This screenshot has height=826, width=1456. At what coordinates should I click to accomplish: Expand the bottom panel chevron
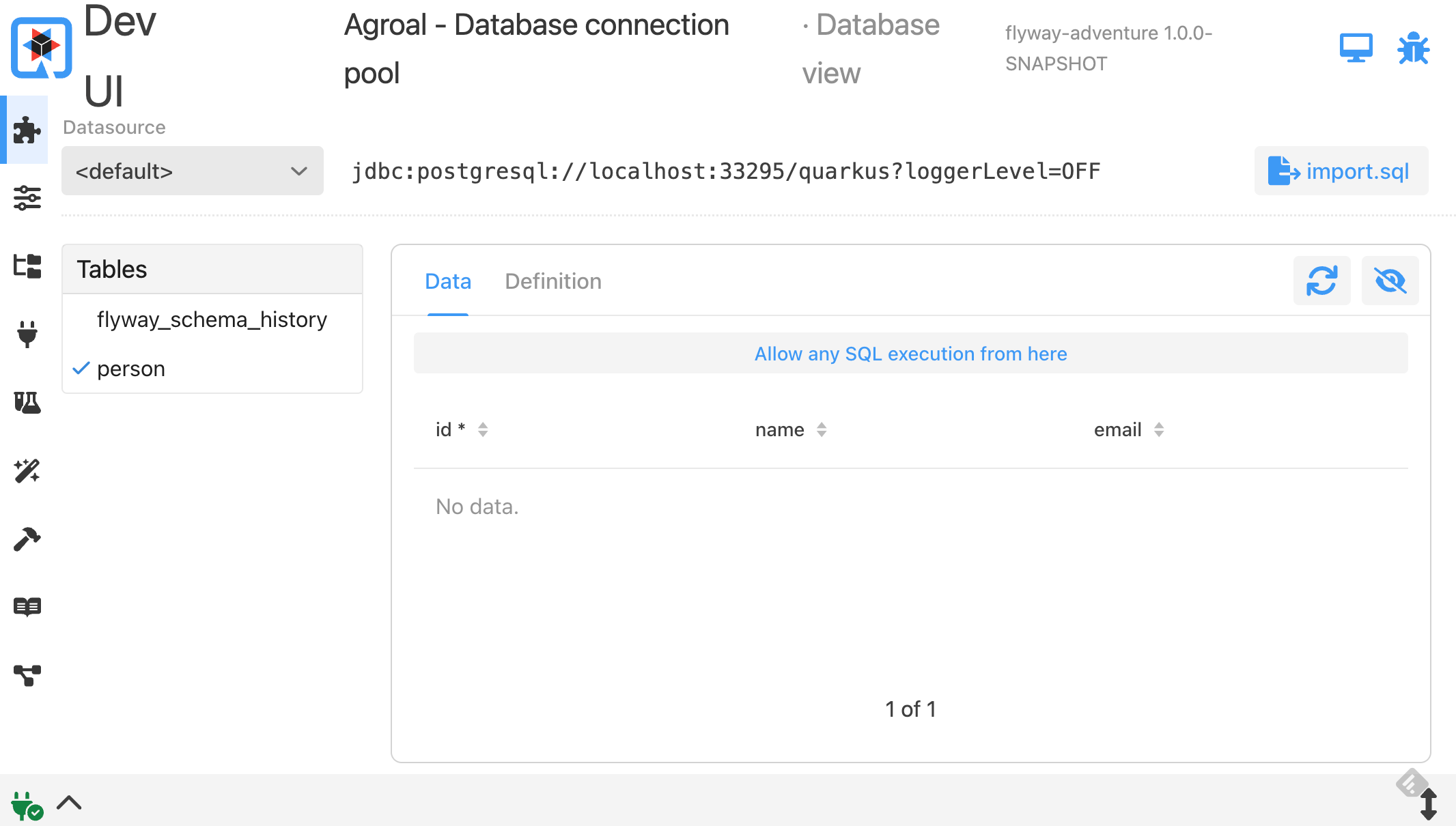[69, 803]
